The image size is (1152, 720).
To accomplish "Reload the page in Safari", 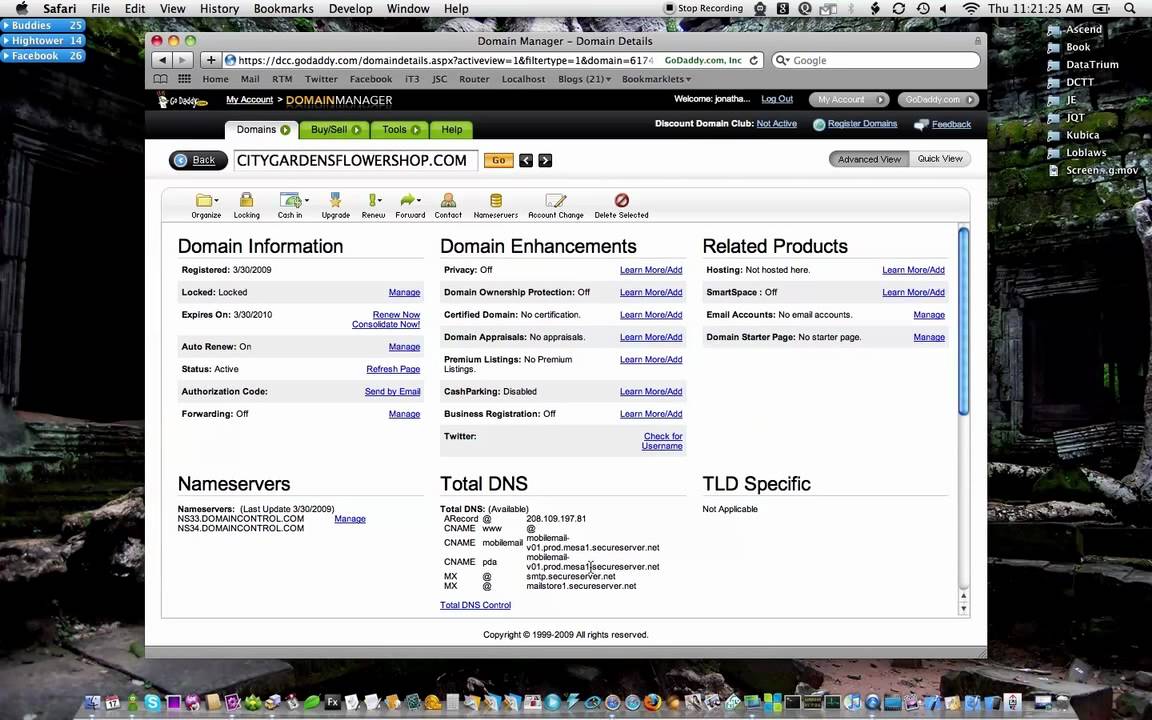I will (x=754, y=60).
